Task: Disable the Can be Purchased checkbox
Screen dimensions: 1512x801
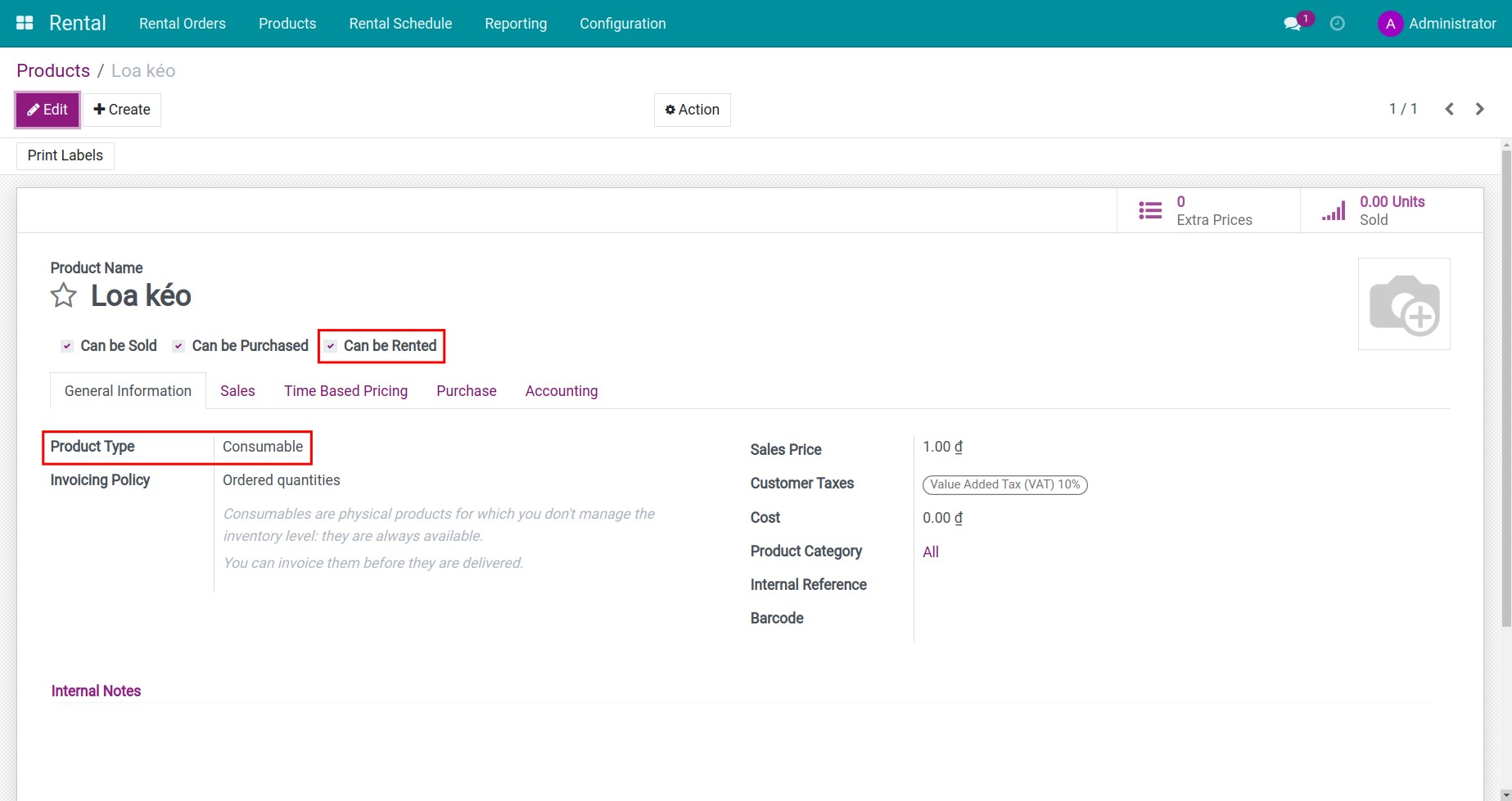Action: (178, 345)
